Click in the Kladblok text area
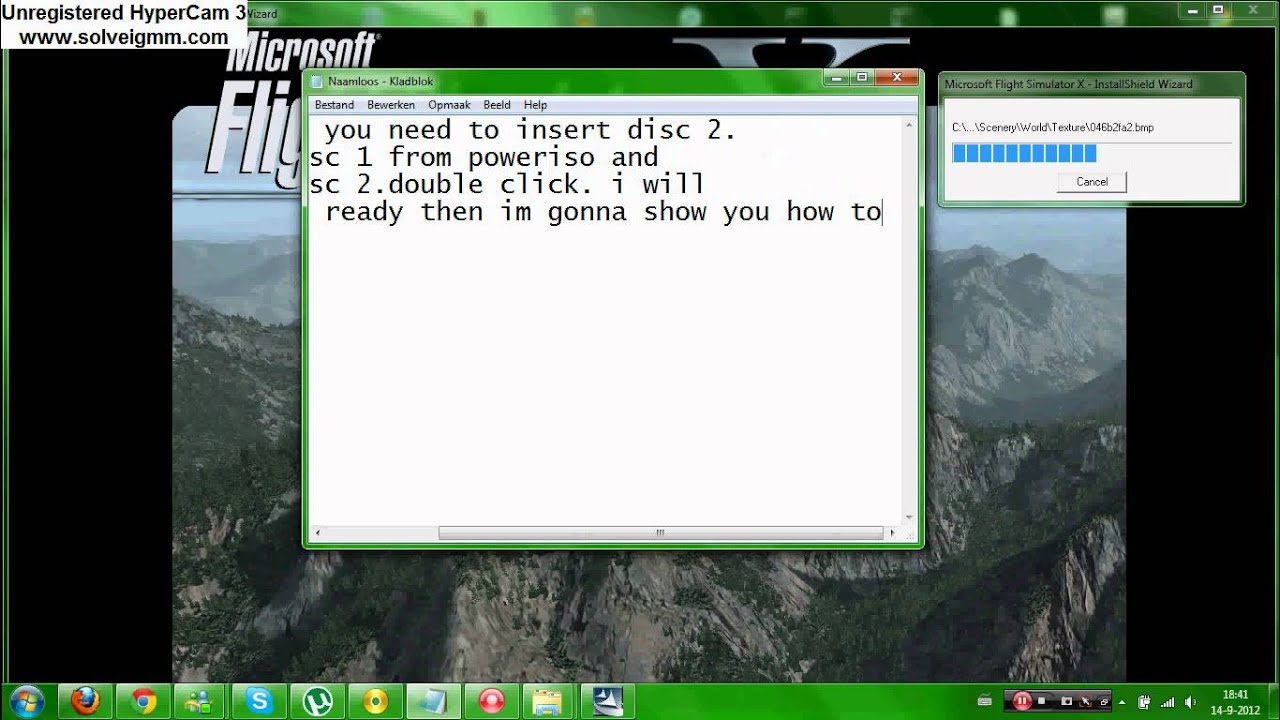The width and height of the screenshot is (1280, 720). pos(605,320)
